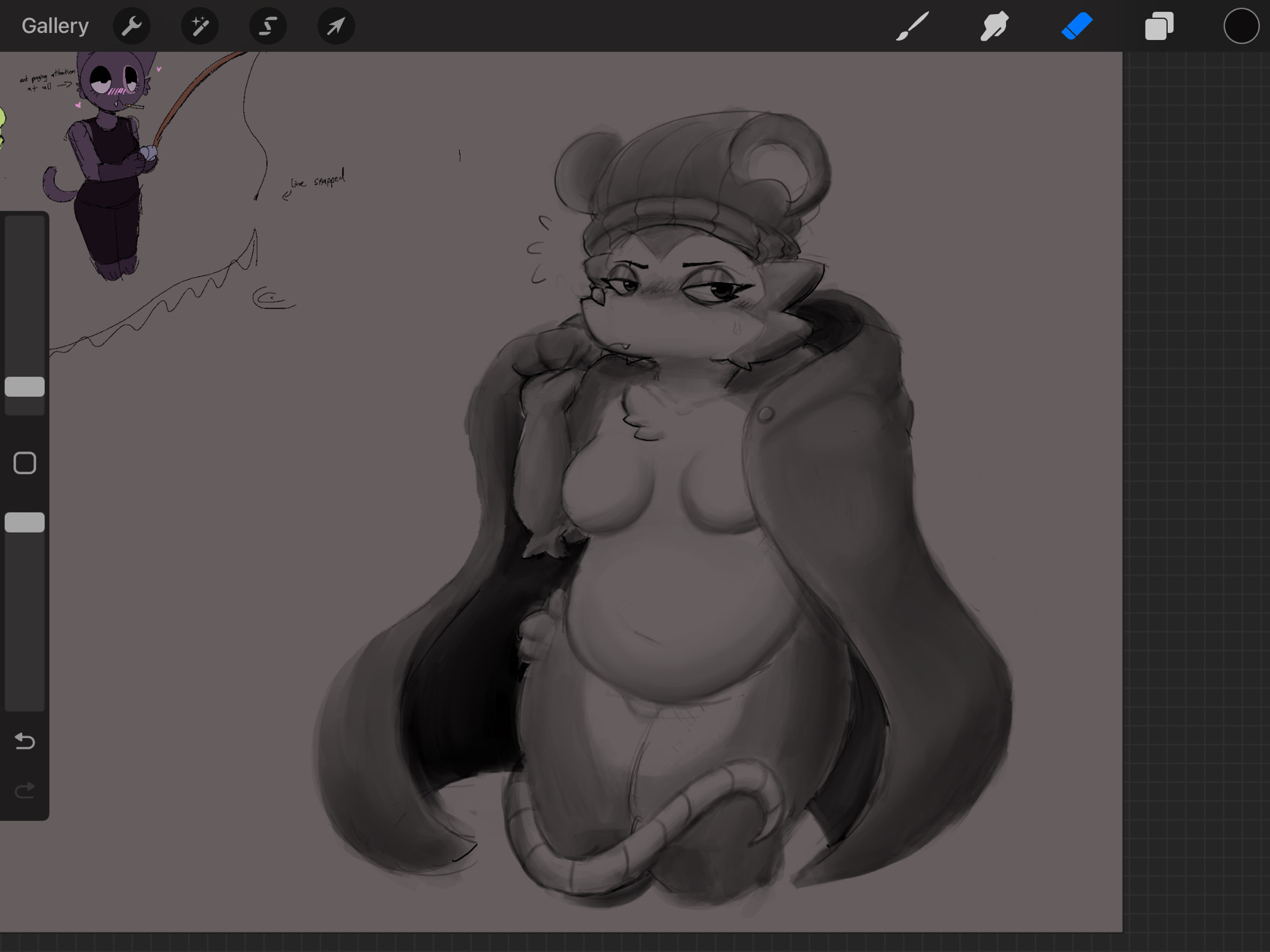Image resolution: width=1270 pixels, height=952 pixels.
Task: Undo the last stroke
Action: [25, 741]
